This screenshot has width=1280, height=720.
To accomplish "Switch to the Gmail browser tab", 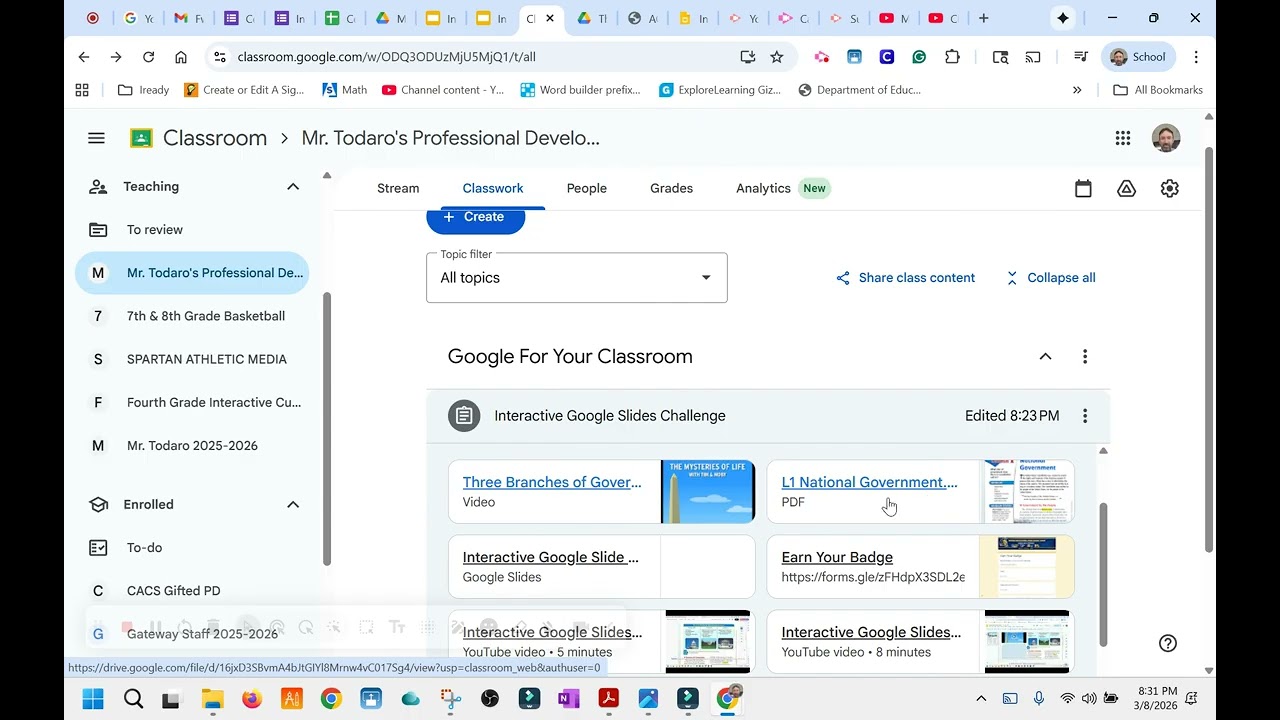I will tap(189, 18).
